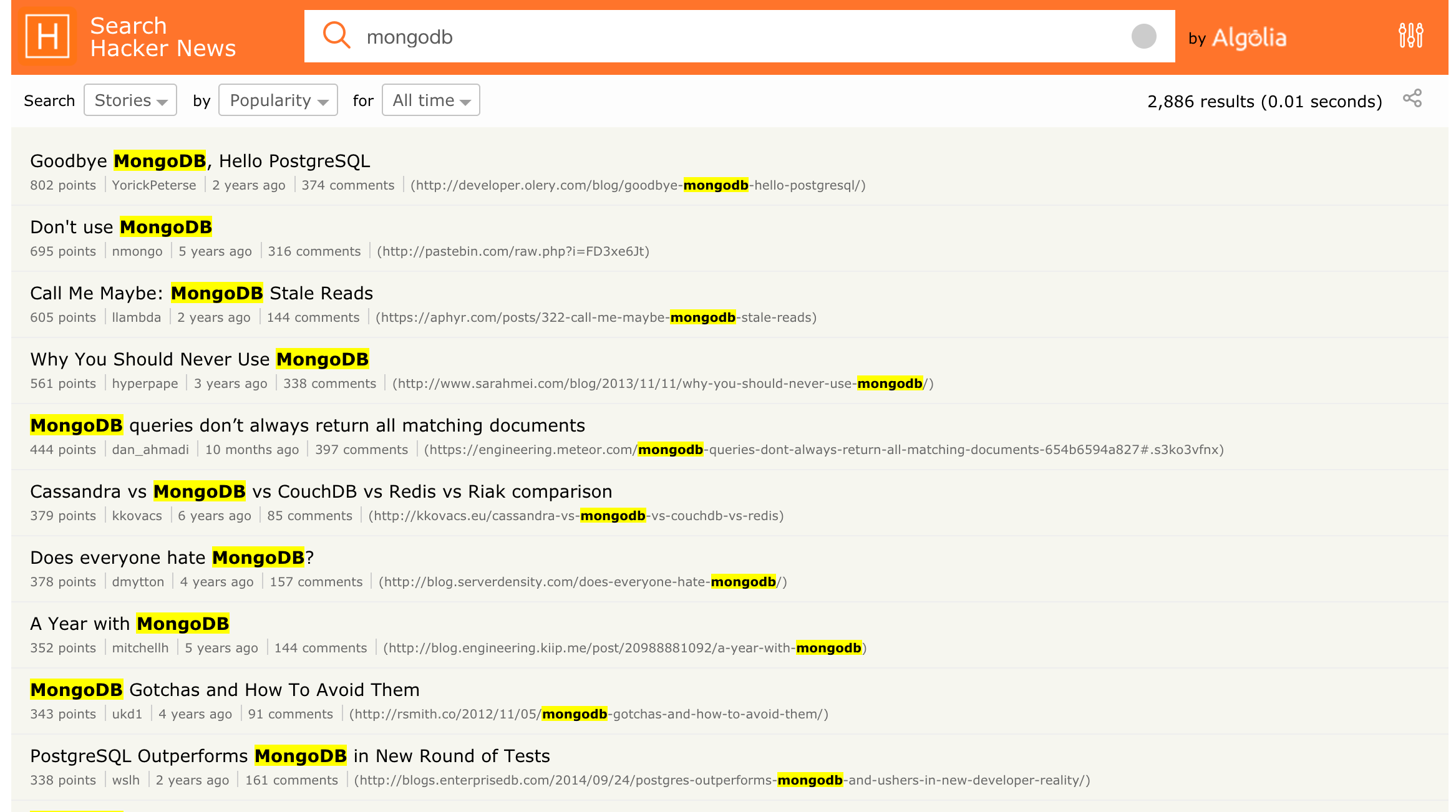1456x812 pixels.
Task: Click the Hacker News H logo
Action: pos(47,36)
